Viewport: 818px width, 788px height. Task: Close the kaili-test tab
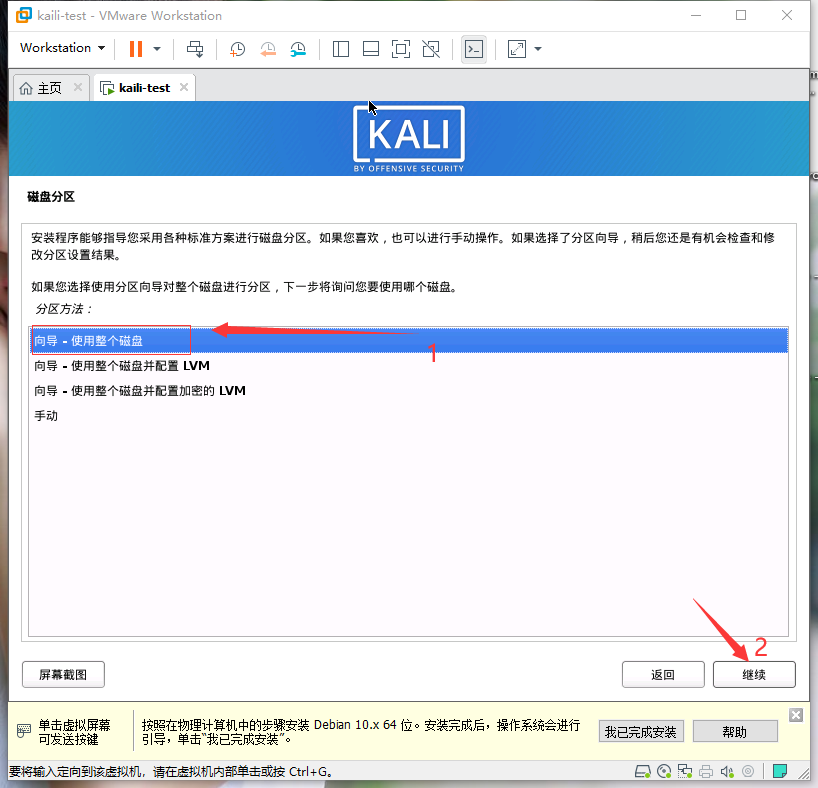184,87
